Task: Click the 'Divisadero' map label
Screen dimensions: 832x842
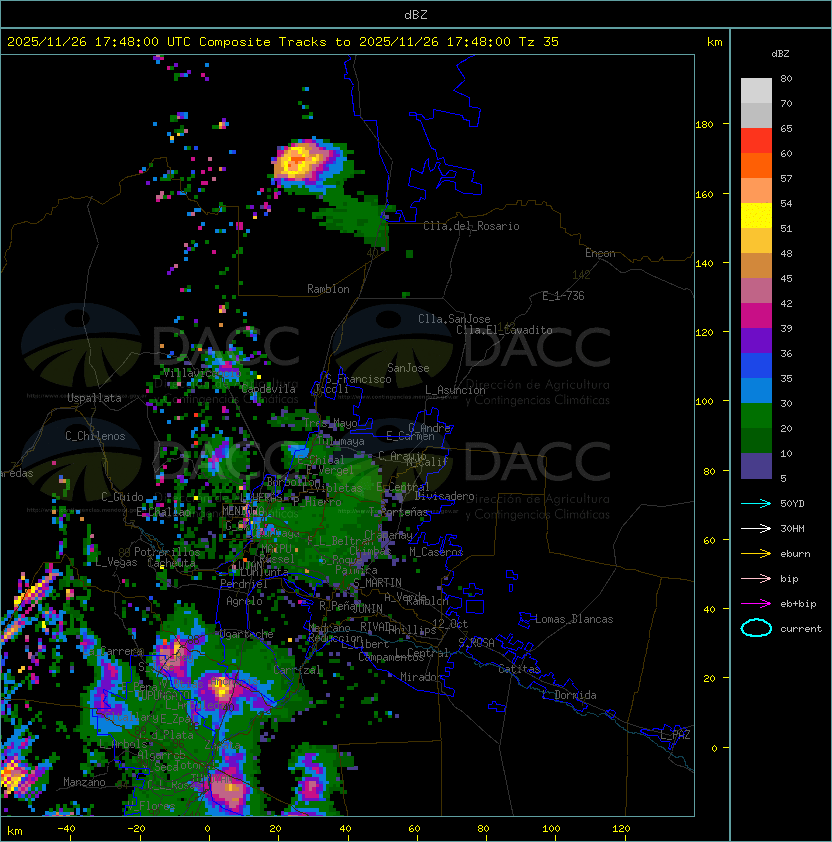Action: [444, 496]
